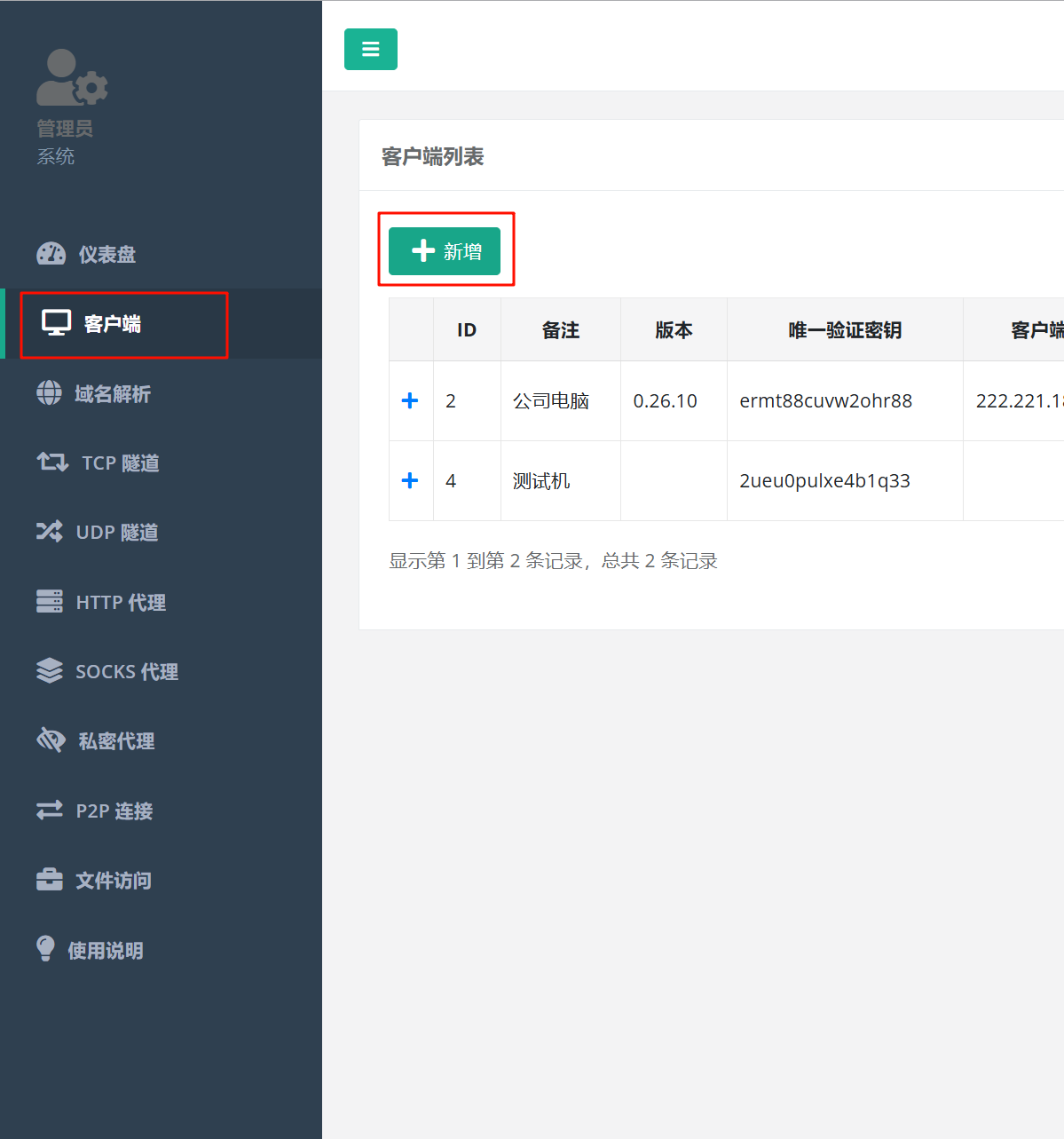Image resolution: width=1064 pixels, height=1139 pixels.
Task: Click the TCP 隧道 retweet icon
Action: 52,463
